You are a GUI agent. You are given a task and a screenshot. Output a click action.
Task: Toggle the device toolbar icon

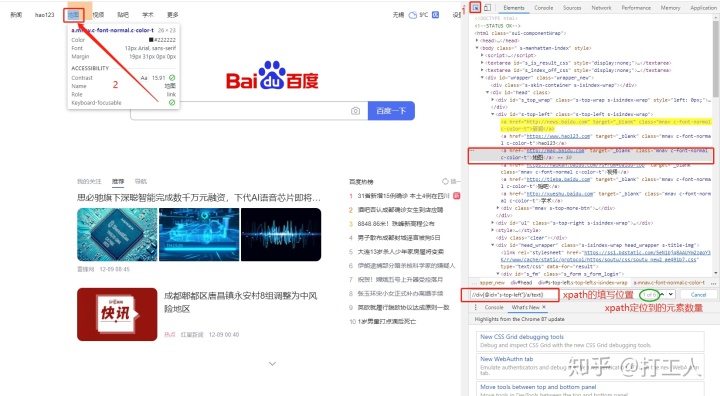point(488,7)
